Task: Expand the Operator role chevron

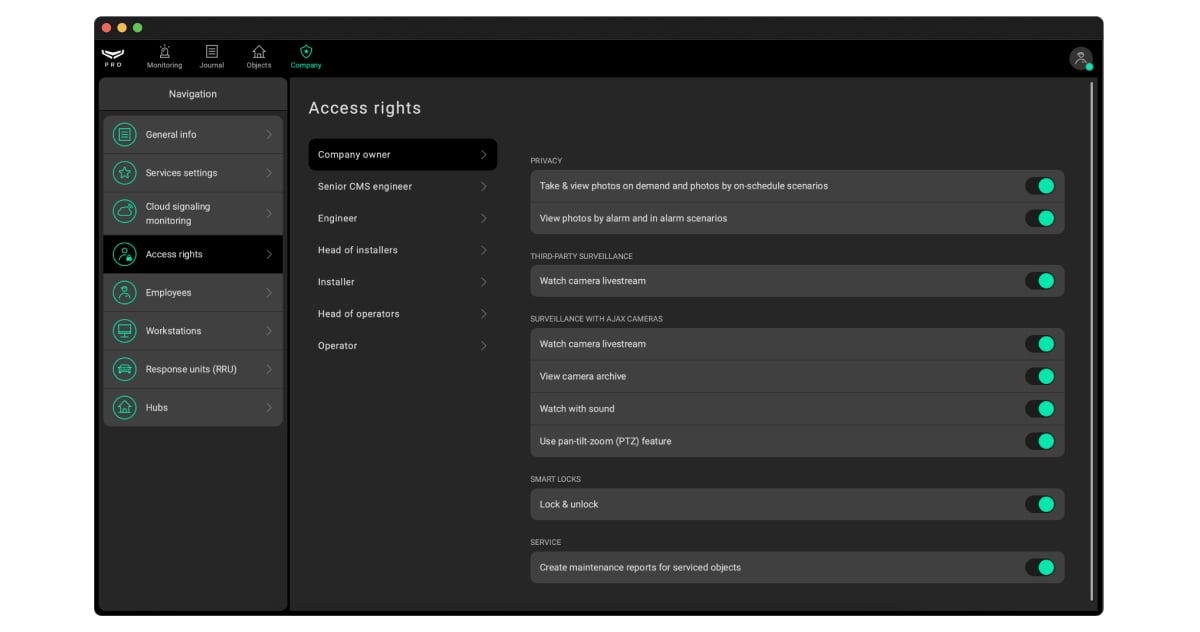Action: [483, 346]
